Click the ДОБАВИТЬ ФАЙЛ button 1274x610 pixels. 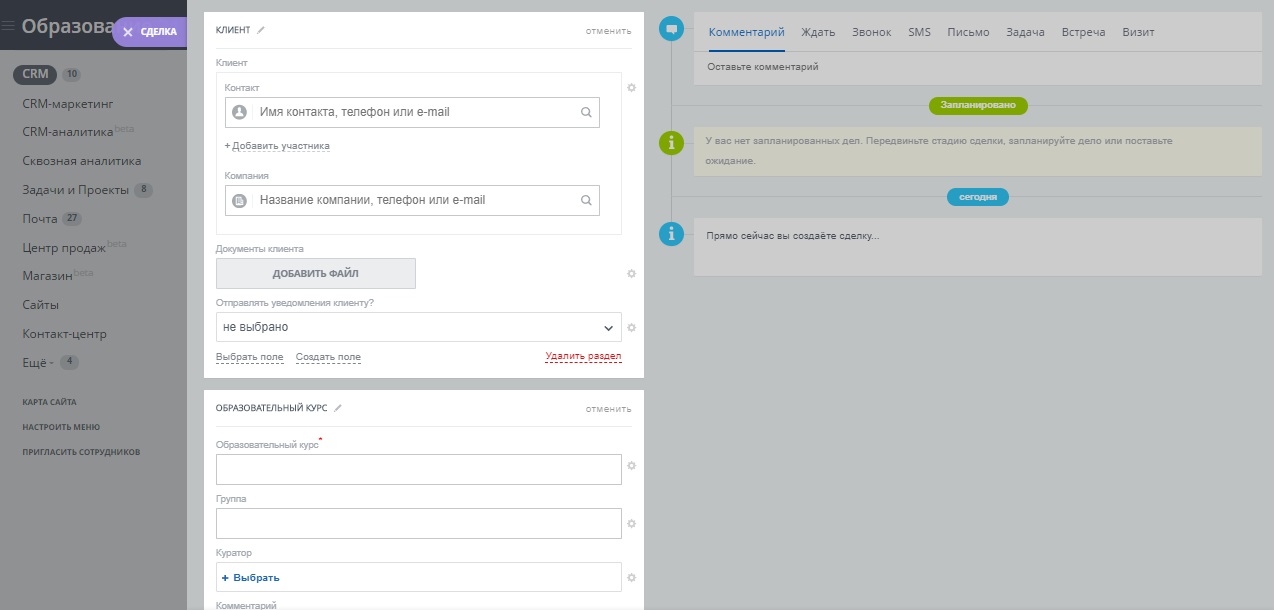[x=315, y=273]
